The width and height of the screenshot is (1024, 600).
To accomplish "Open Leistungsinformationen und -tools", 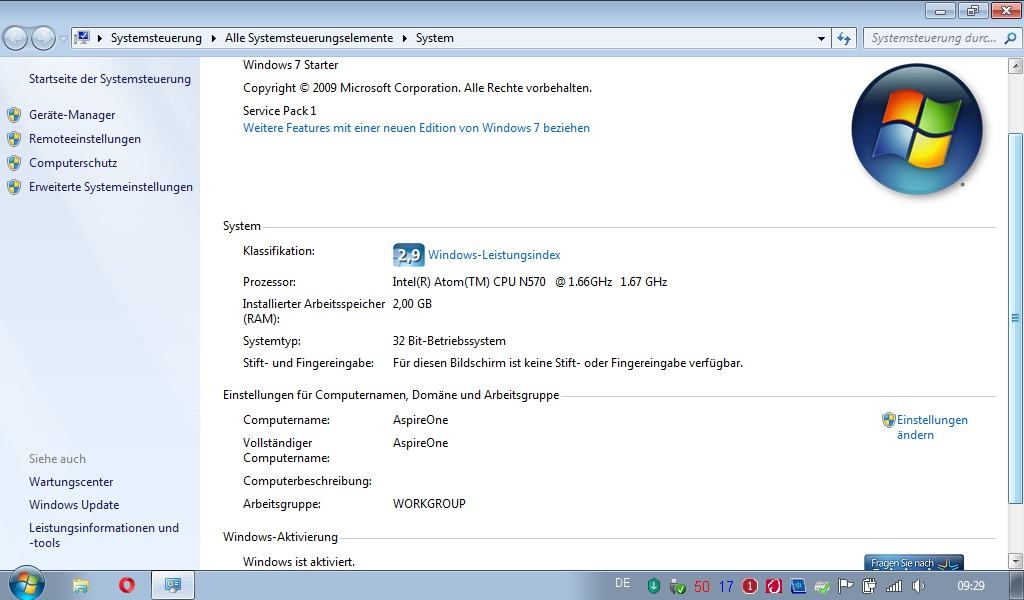I will [x=104, y=535].
